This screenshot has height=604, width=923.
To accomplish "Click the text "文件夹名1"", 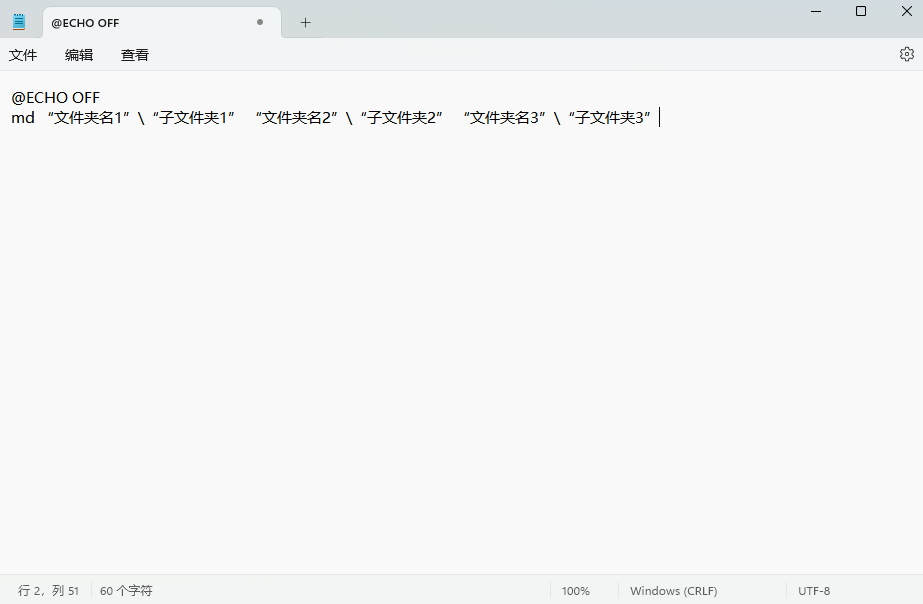I will [x=88, y=118].
